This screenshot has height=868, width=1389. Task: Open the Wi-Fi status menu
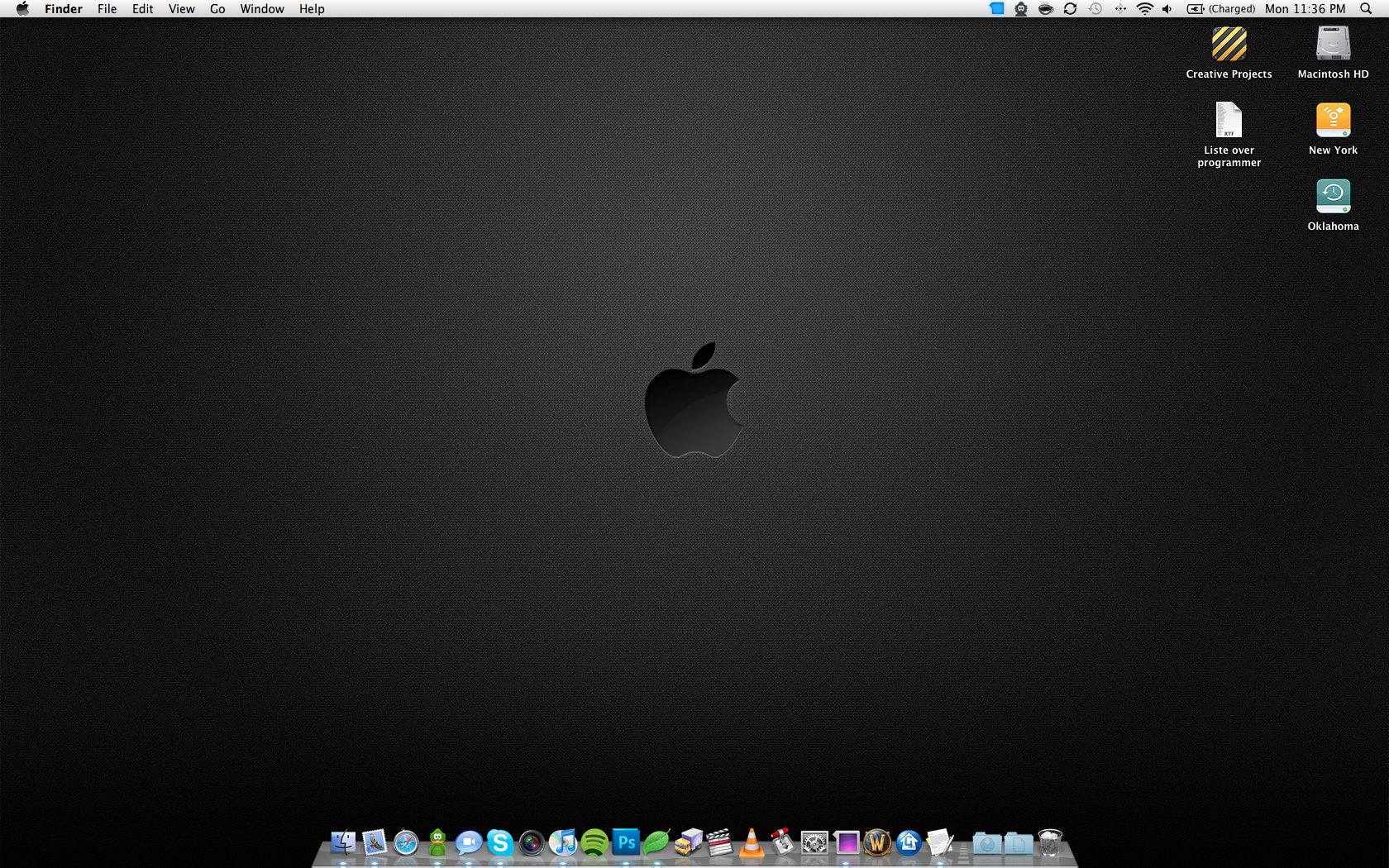(x=1145, y=8)
